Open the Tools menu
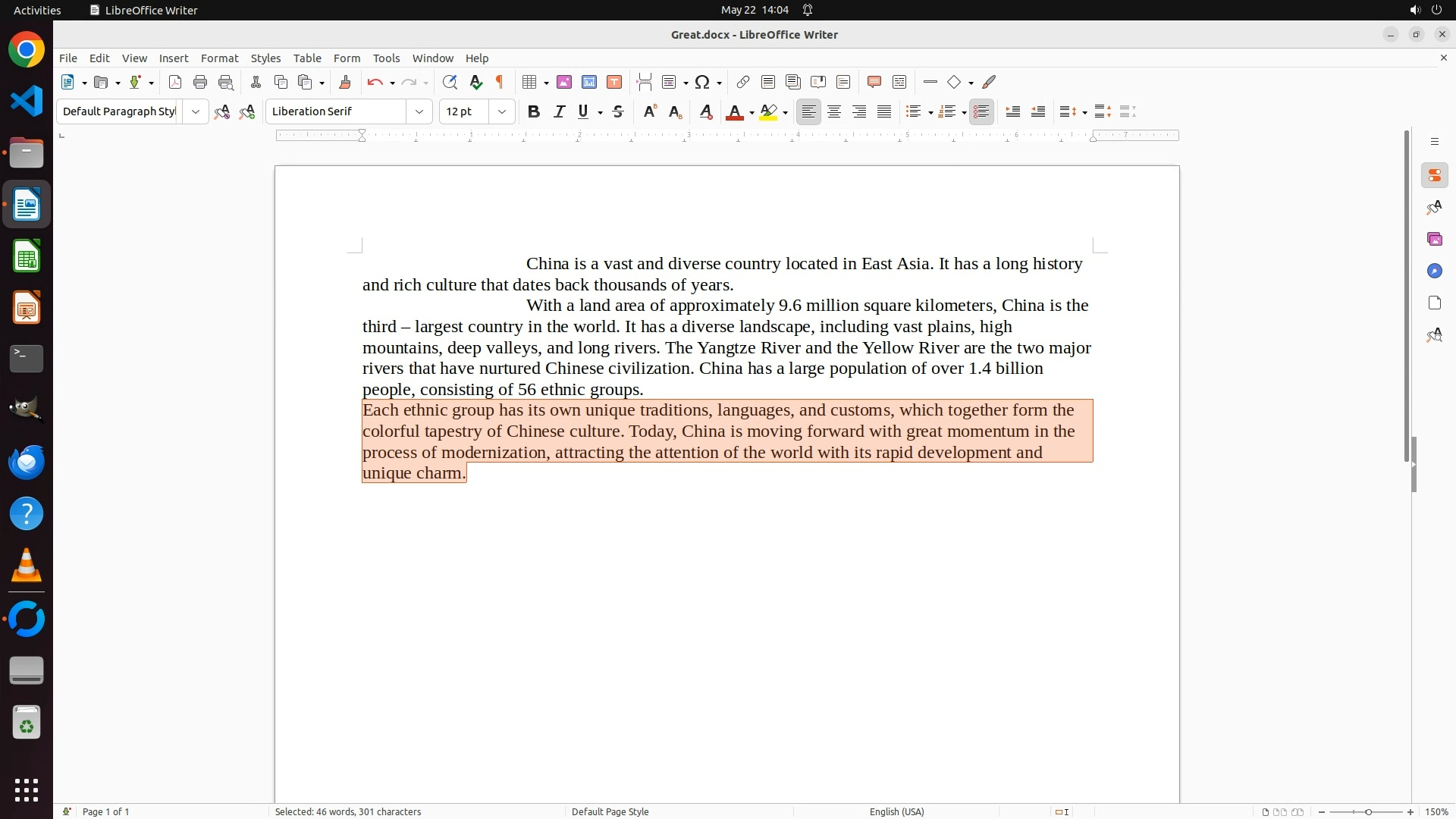The height and width of the screenshot is (819, 1456). click(386, 58)
